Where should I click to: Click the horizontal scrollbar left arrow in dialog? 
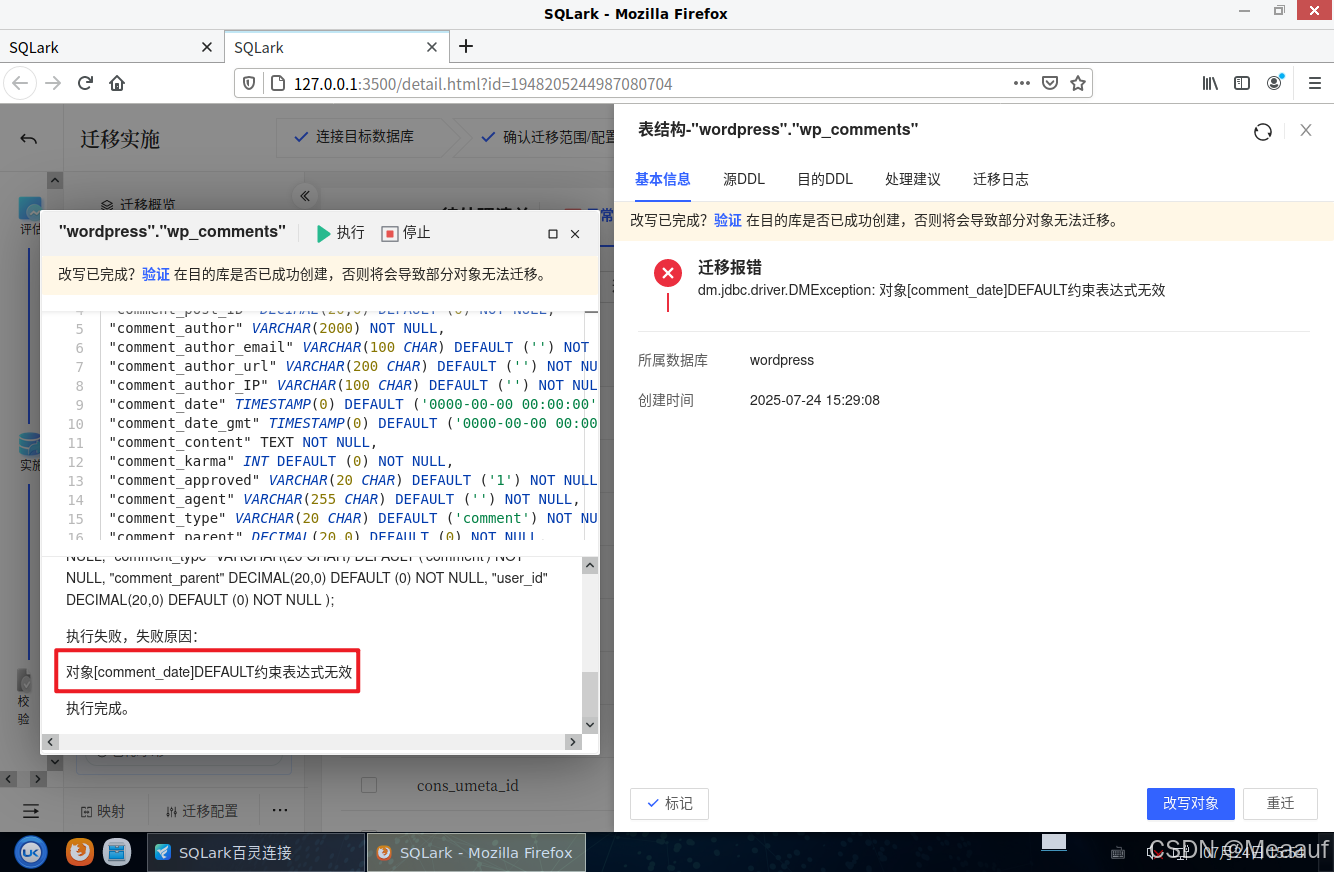(x=51, y=742)
